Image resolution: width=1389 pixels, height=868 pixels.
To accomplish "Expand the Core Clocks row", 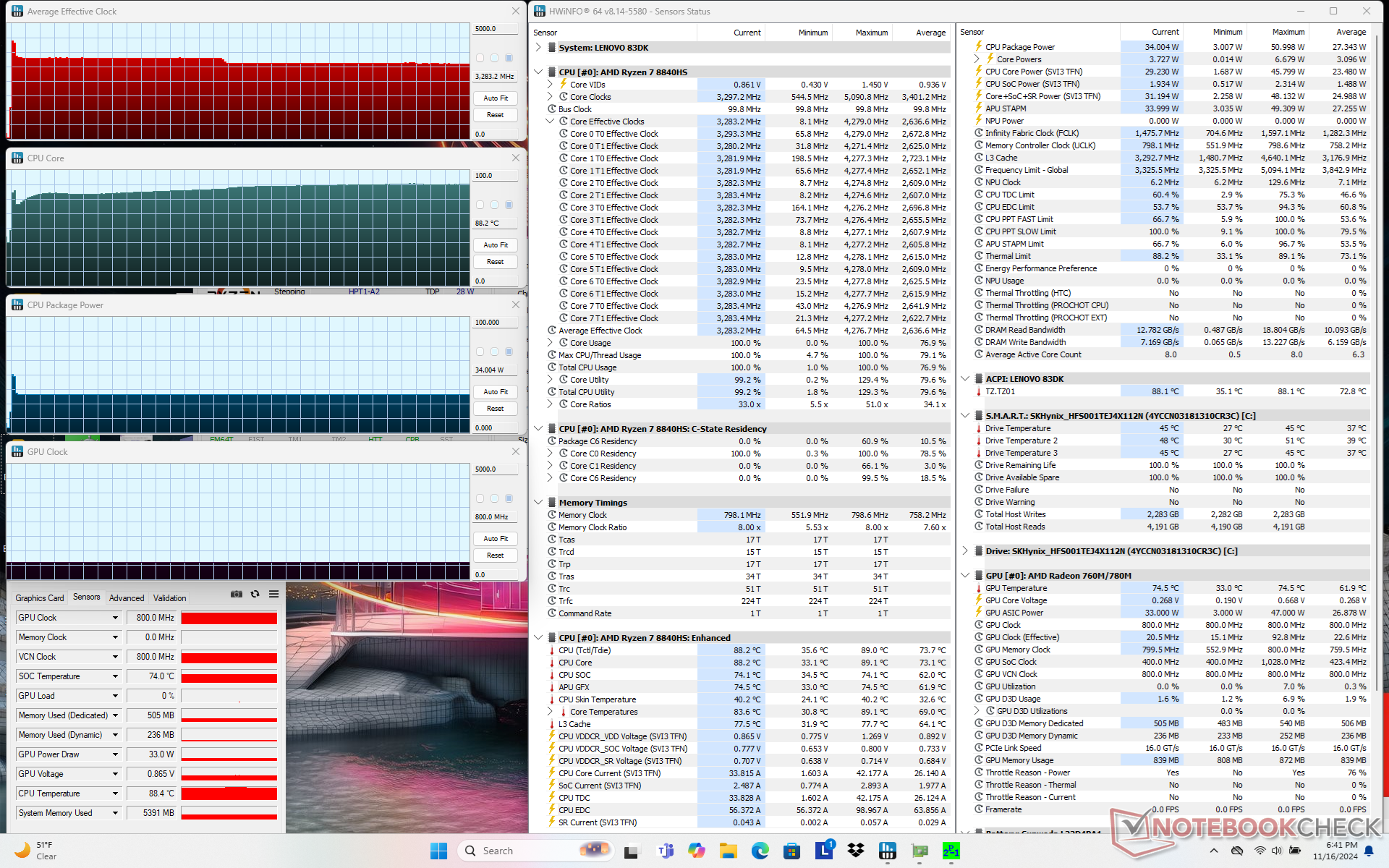I will point(550,97).
